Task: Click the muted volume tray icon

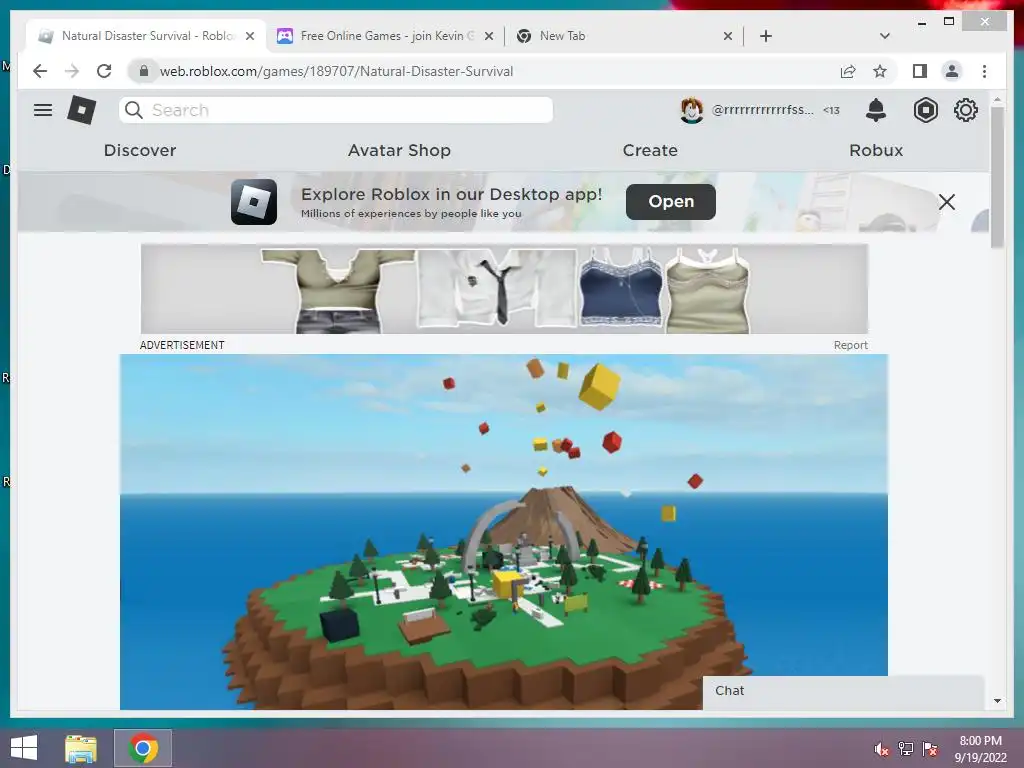Action: pos(882,749)
